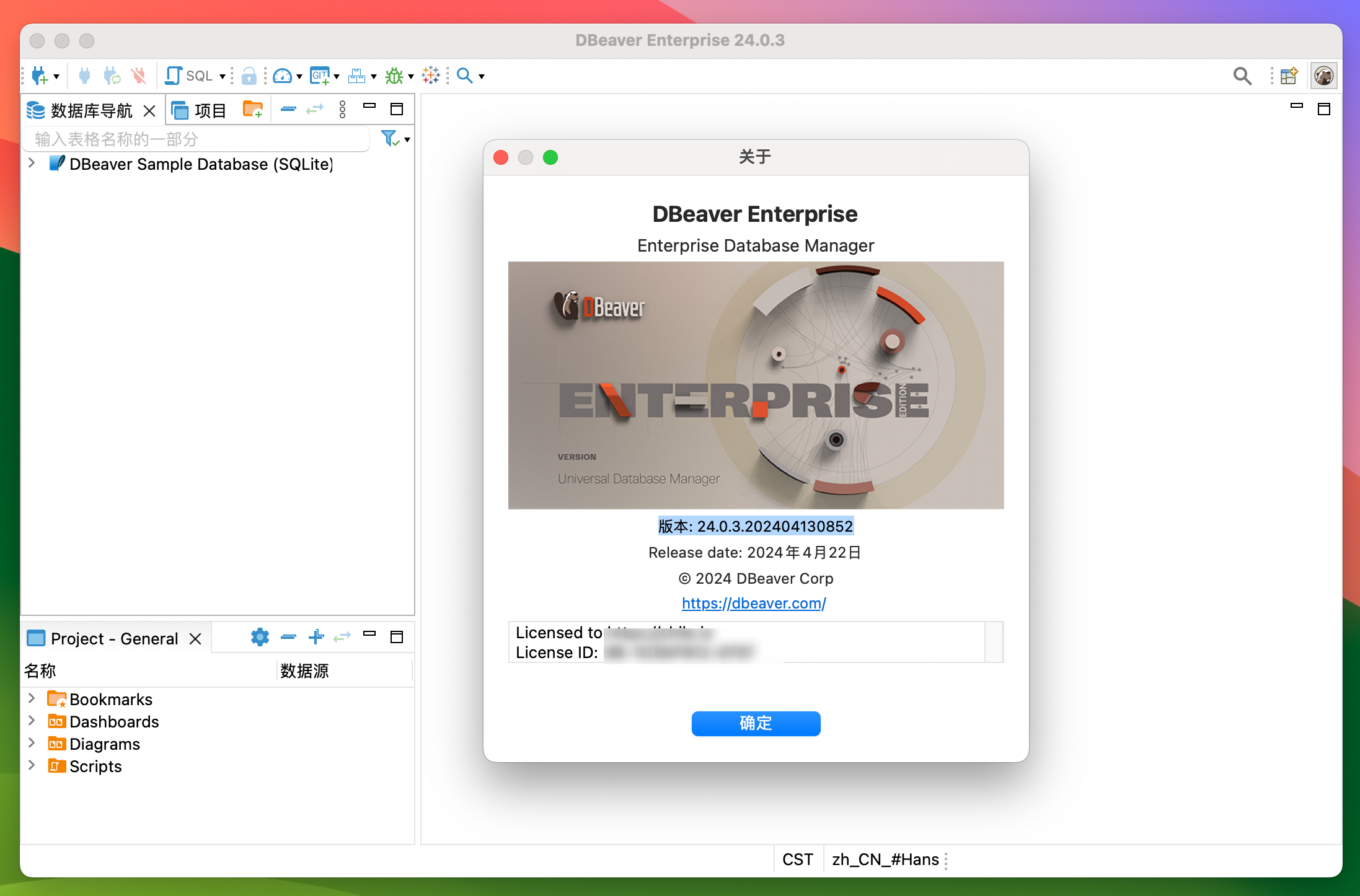Open the debug bug dropdown arrow
The height and width of the screenshot is (896, 1360).
[411, 77]
